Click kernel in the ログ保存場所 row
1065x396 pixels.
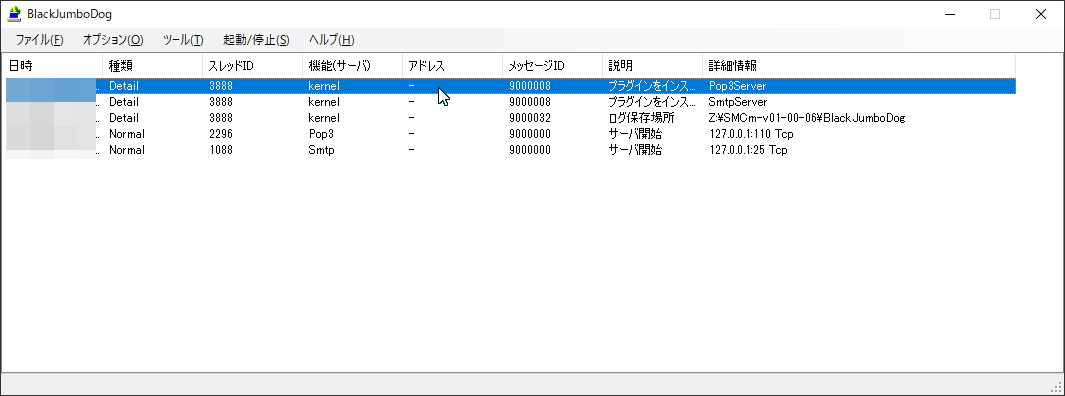tap(324, 118)
